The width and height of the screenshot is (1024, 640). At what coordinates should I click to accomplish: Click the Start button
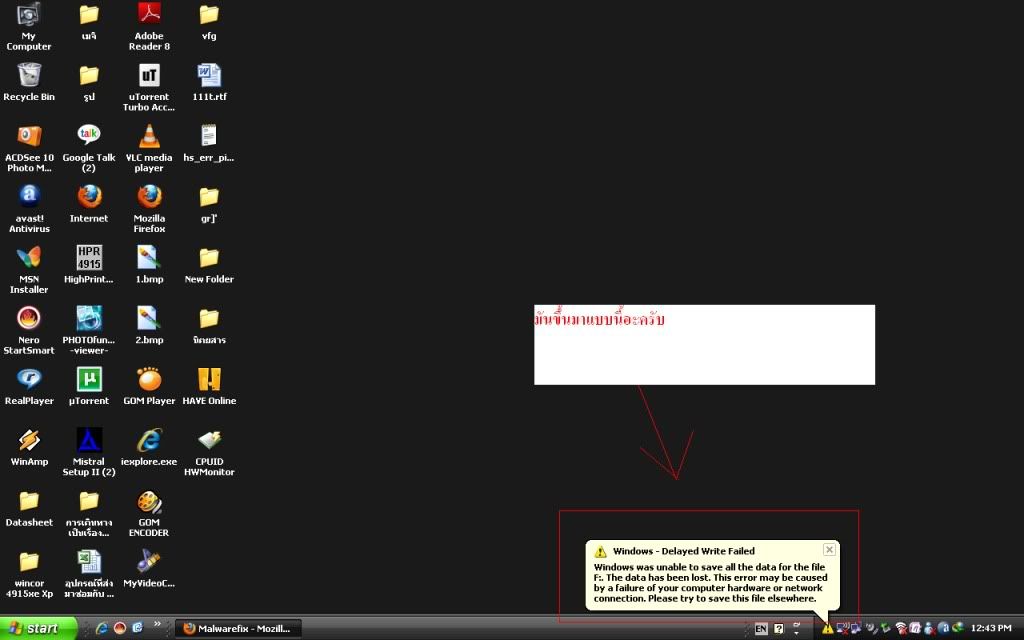(40, 628)
